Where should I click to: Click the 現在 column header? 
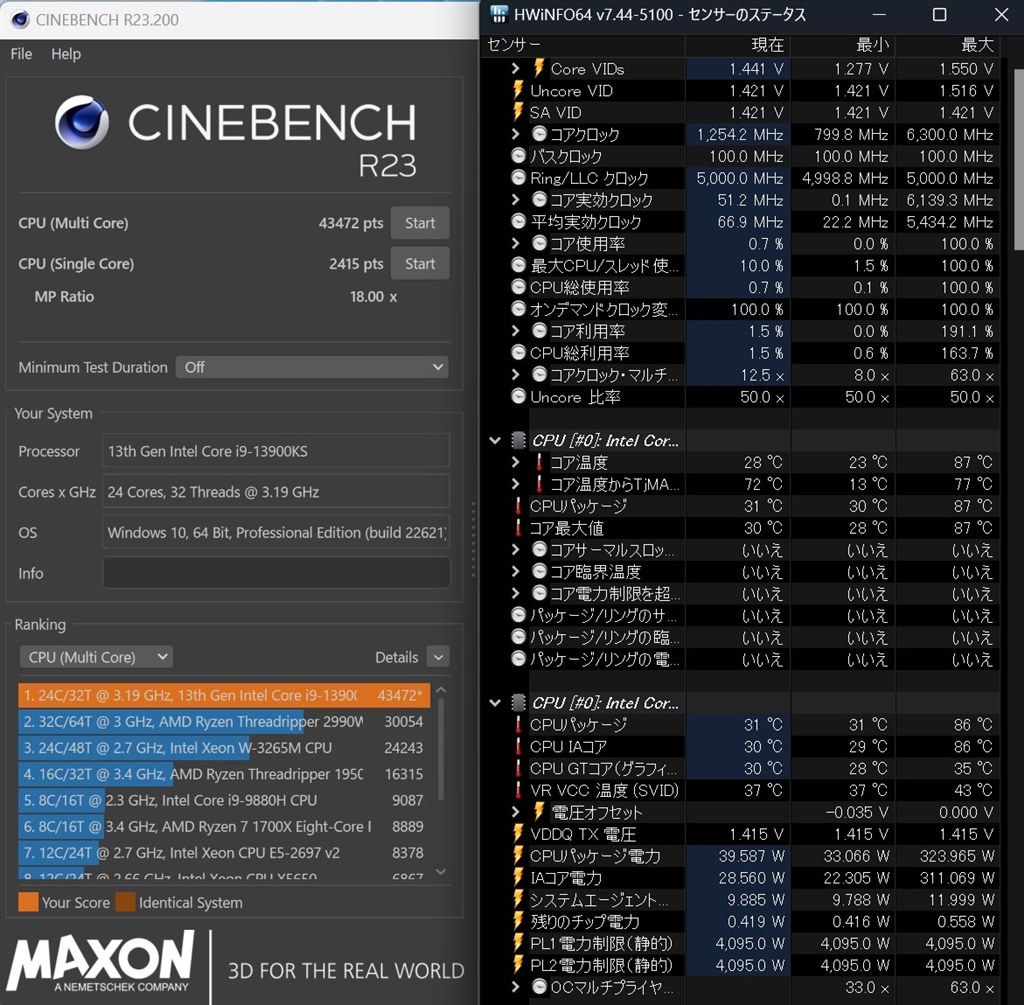(x=768, y=44)
